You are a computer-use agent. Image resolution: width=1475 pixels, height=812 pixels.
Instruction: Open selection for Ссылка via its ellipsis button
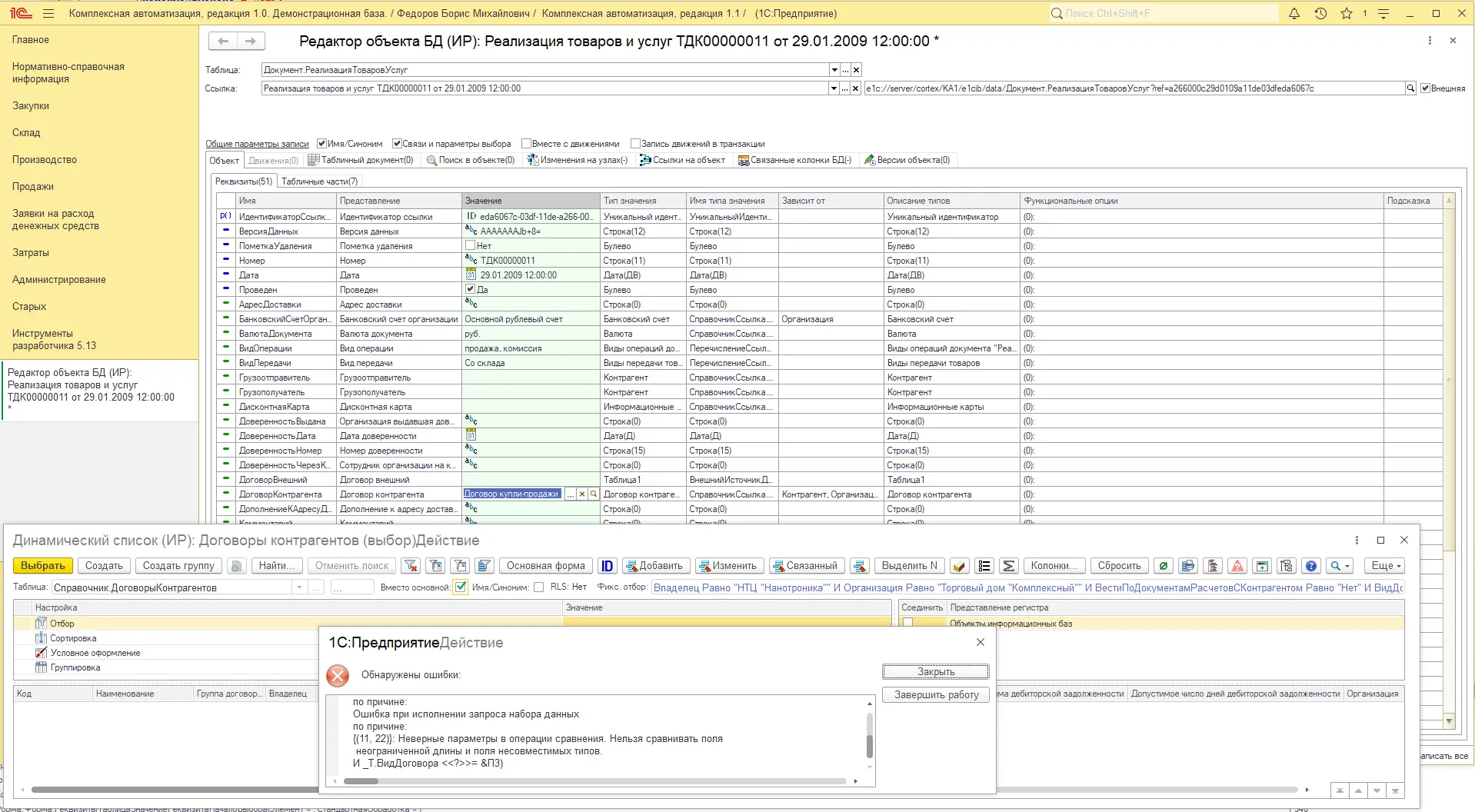845,88
